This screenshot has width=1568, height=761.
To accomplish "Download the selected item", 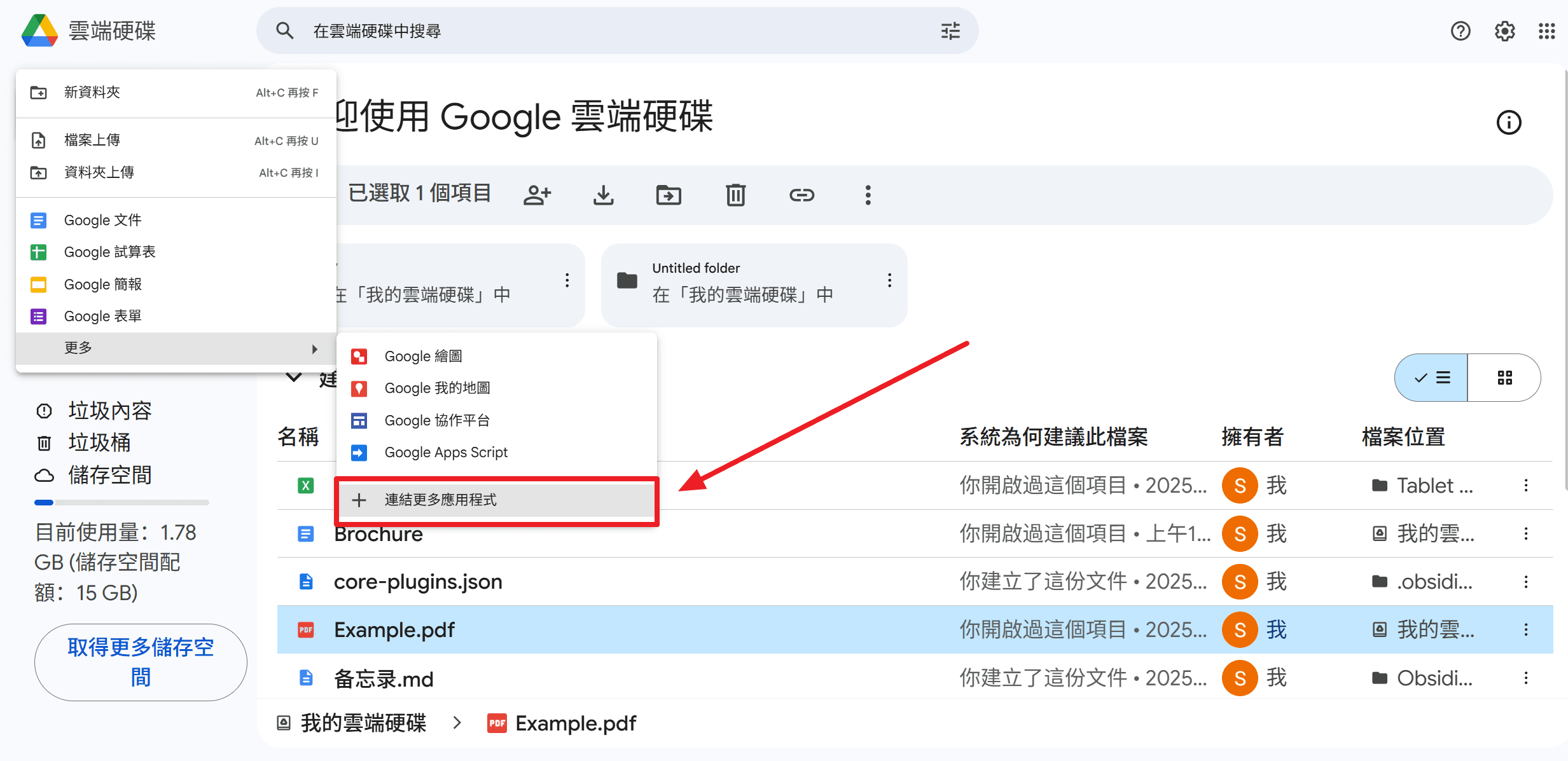I will point(604,195).
